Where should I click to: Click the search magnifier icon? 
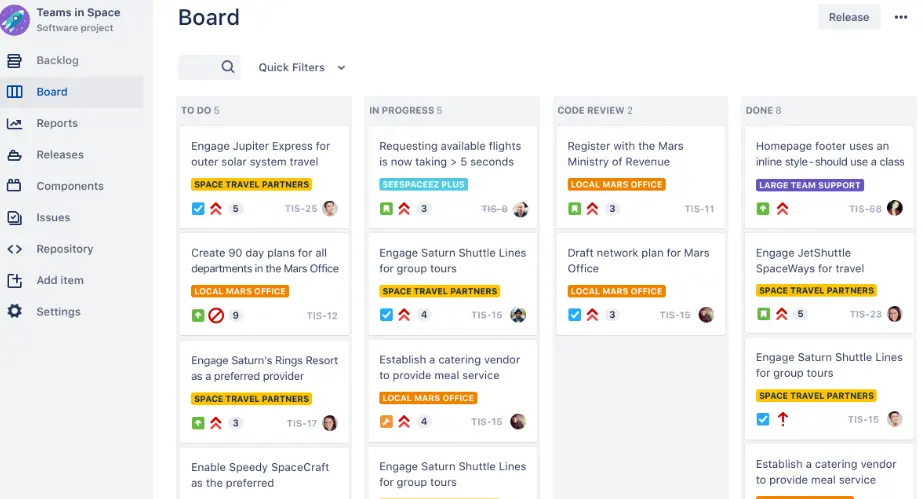tap(228, 67)
